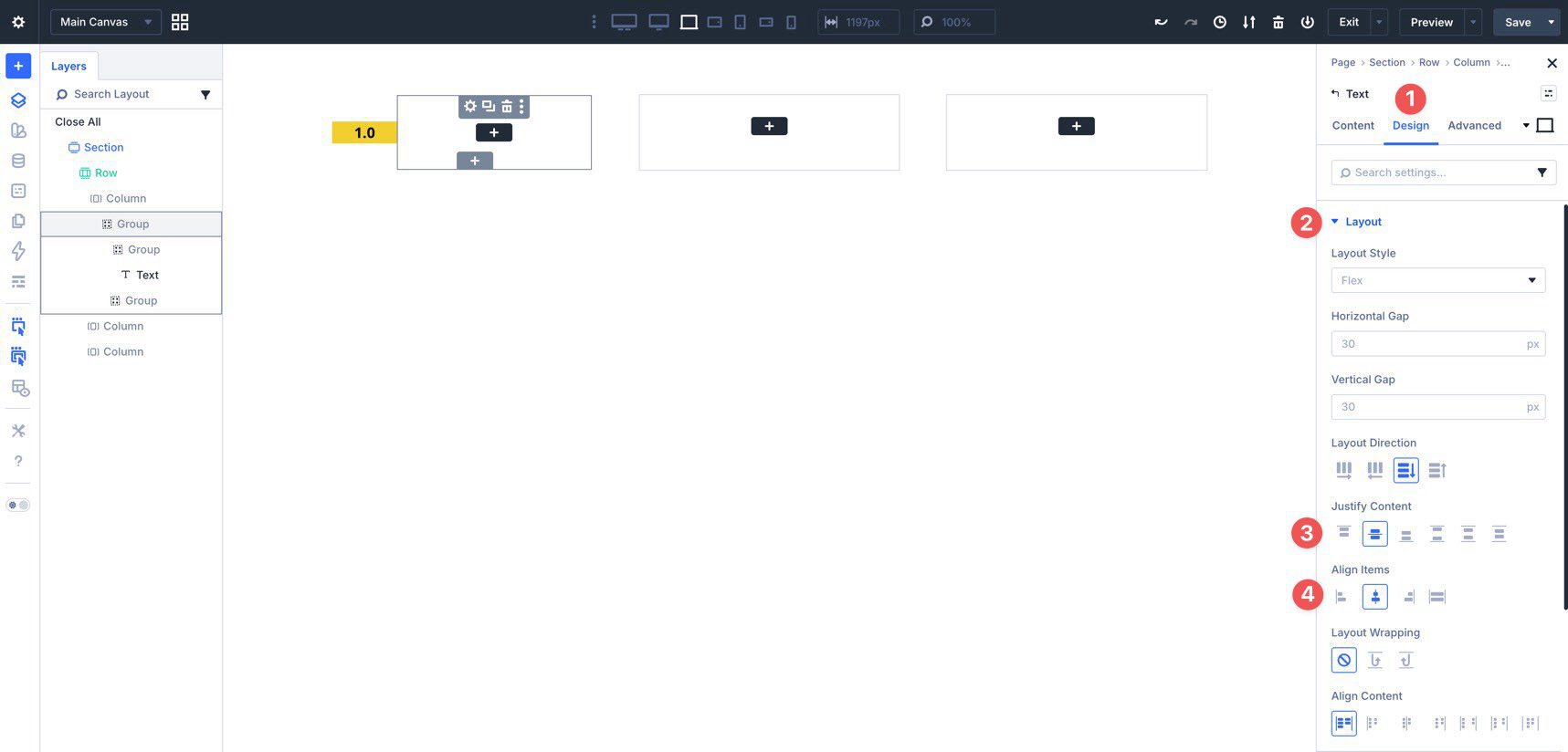This screenshot has width=1568, height=752.
Task: Select Align Items stretch option
Action: (1436, 597)
